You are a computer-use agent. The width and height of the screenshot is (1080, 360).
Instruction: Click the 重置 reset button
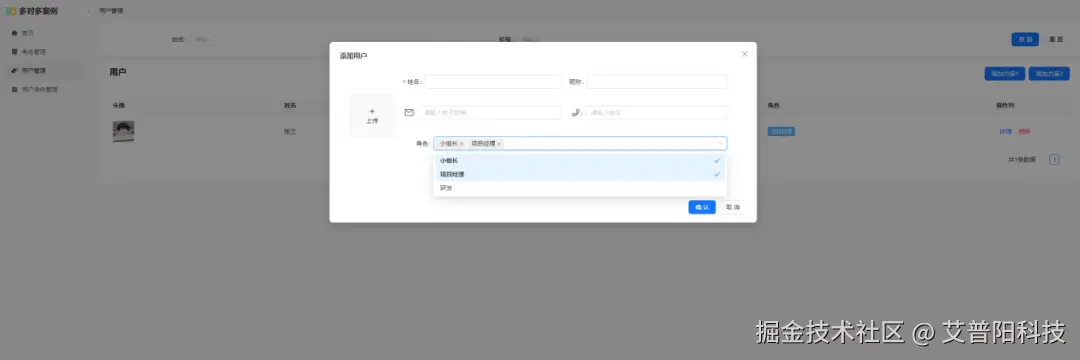pyautogui.click(x=1056, y=39)
